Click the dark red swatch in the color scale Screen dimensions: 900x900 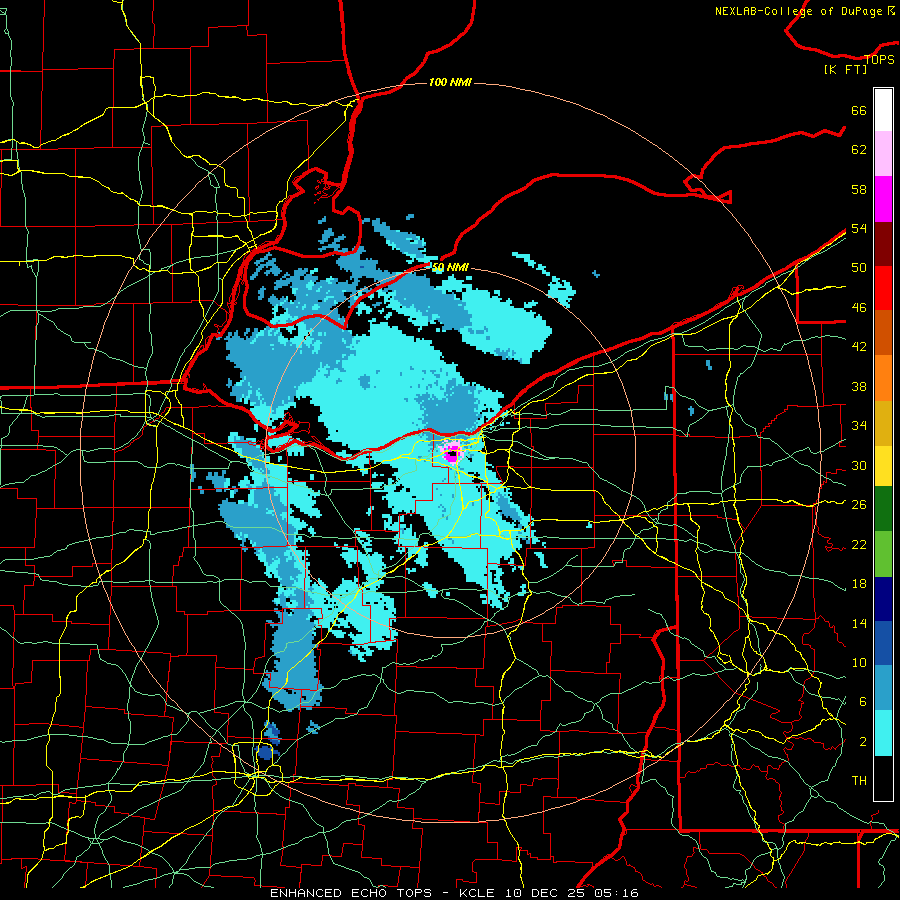(x=883, y=243)
